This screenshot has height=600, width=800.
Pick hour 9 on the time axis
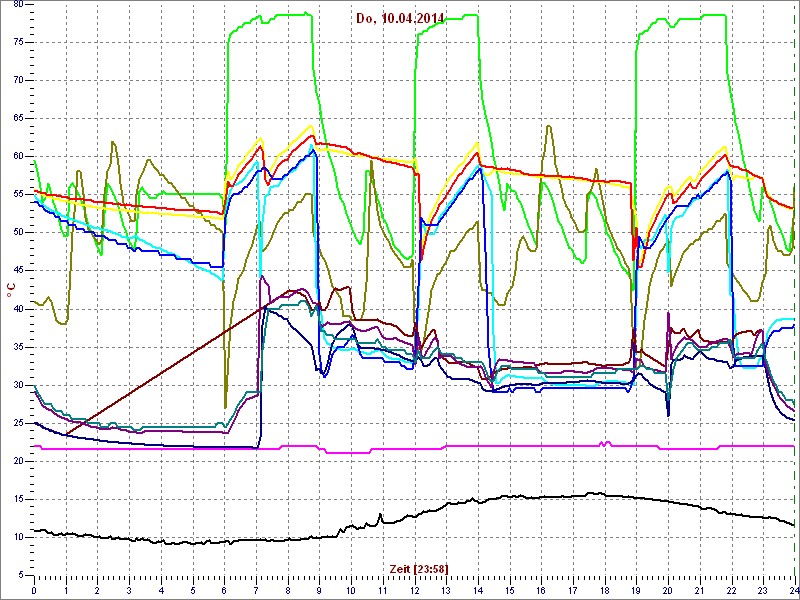[x=319, y=591]
